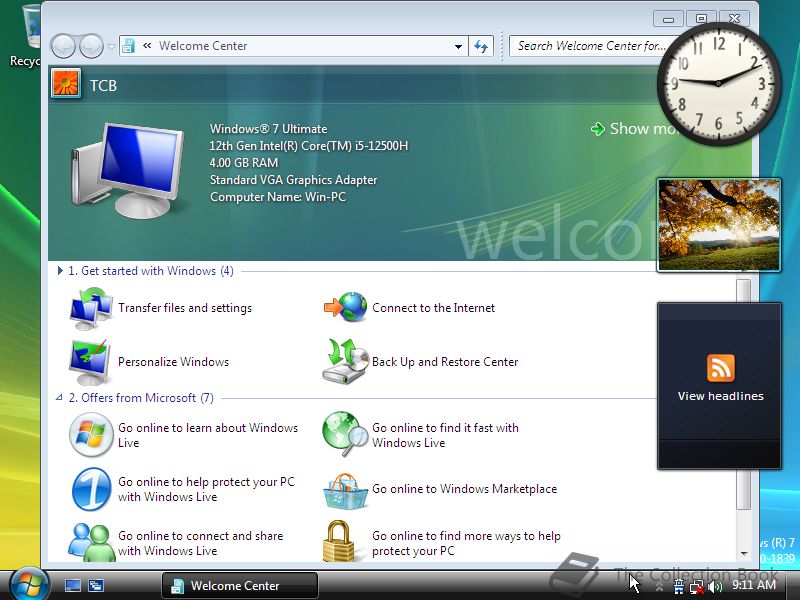Click Go online to connect and share text
800x600 pixels.
tap(200, 543)
